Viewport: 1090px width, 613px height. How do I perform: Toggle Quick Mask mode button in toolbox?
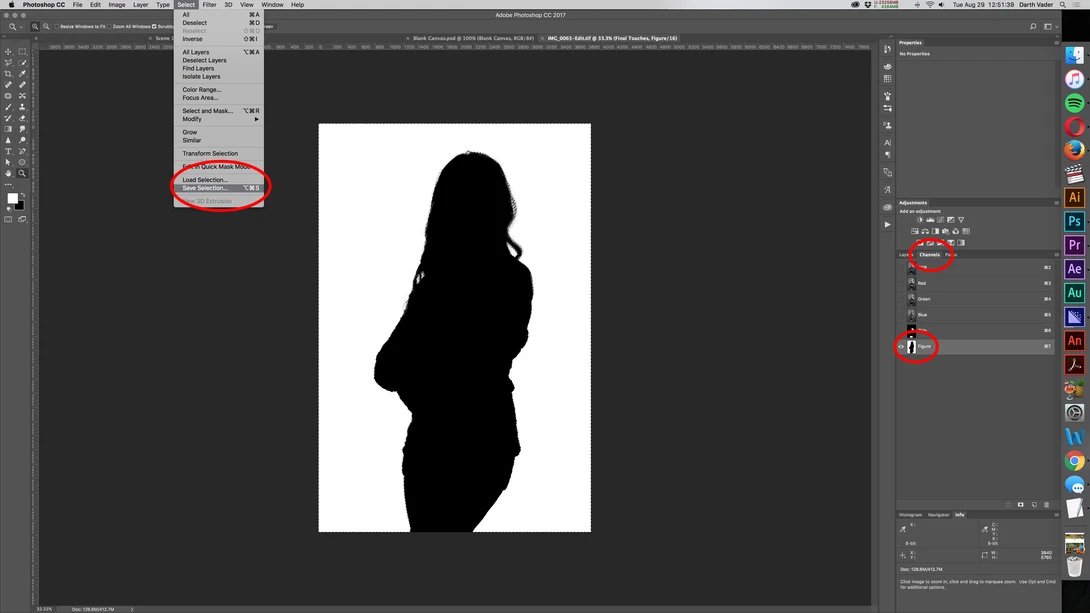(8, 219)
